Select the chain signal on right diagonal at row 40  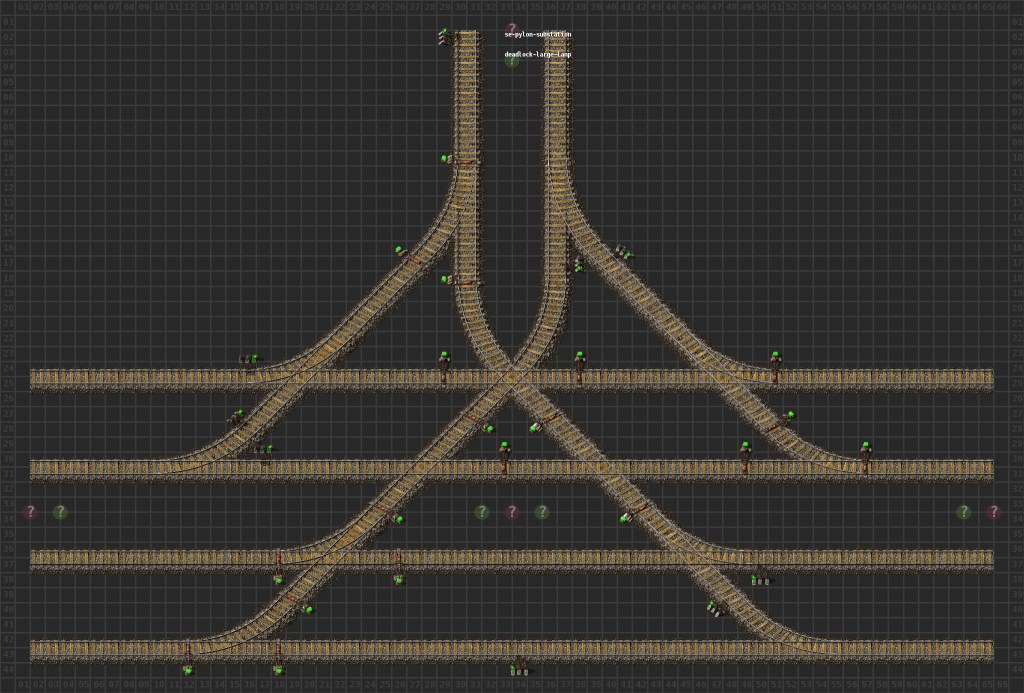716,608
